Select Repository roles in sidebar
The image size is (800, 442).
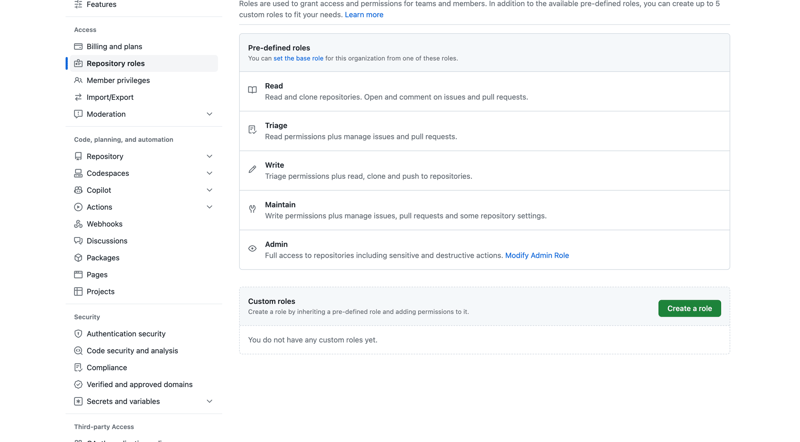pyautogui.click(x=143, y=63)
